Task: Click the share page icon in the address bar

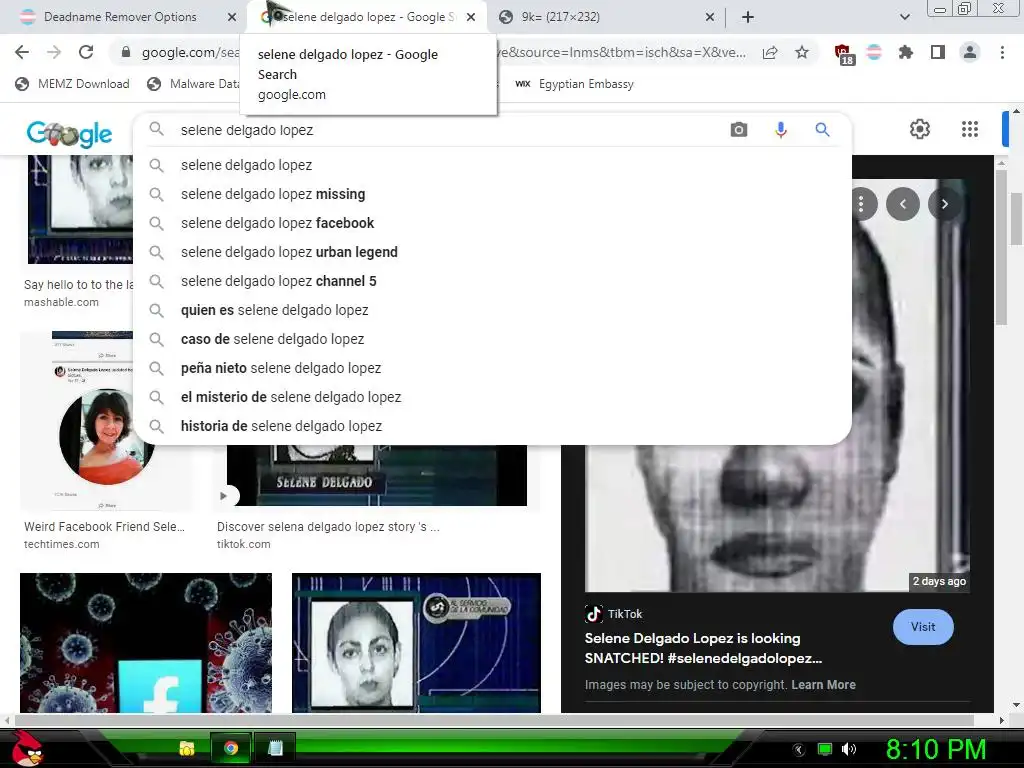Action: tap(770, 53)
